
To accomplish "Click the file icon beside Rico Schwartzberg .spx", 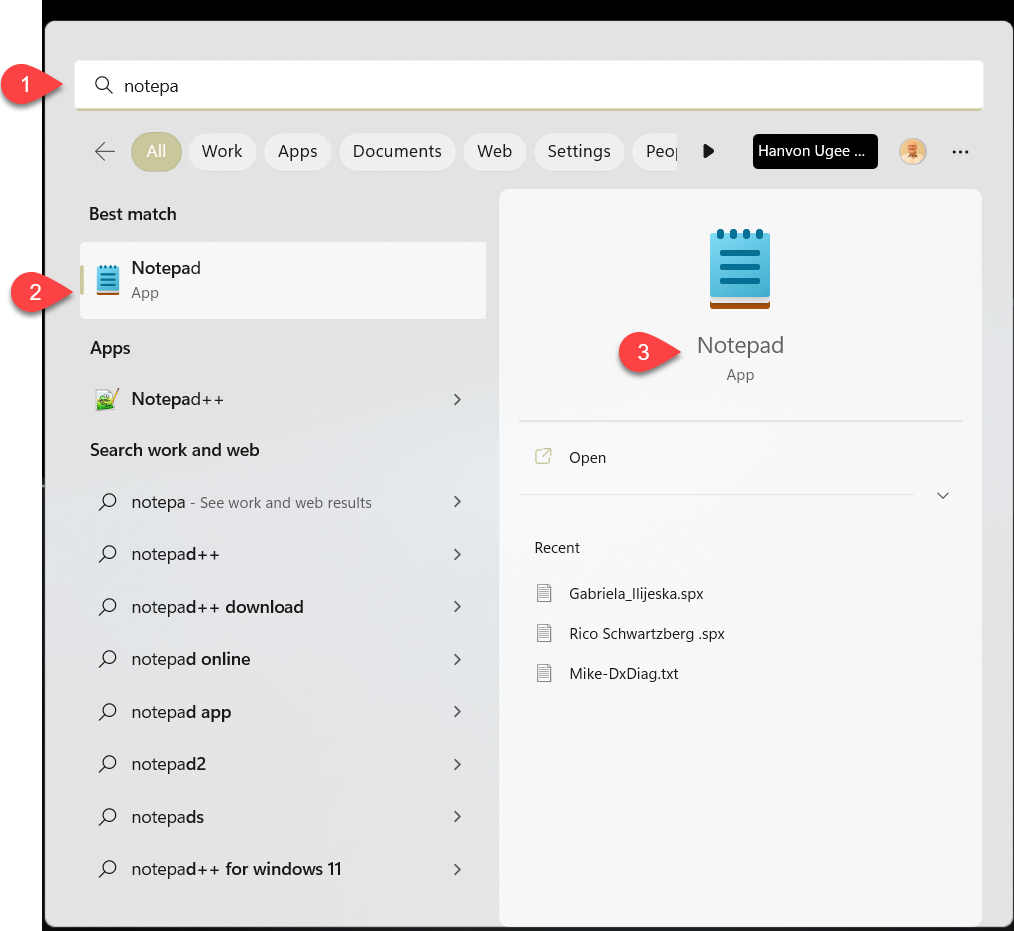I will 545,633.
